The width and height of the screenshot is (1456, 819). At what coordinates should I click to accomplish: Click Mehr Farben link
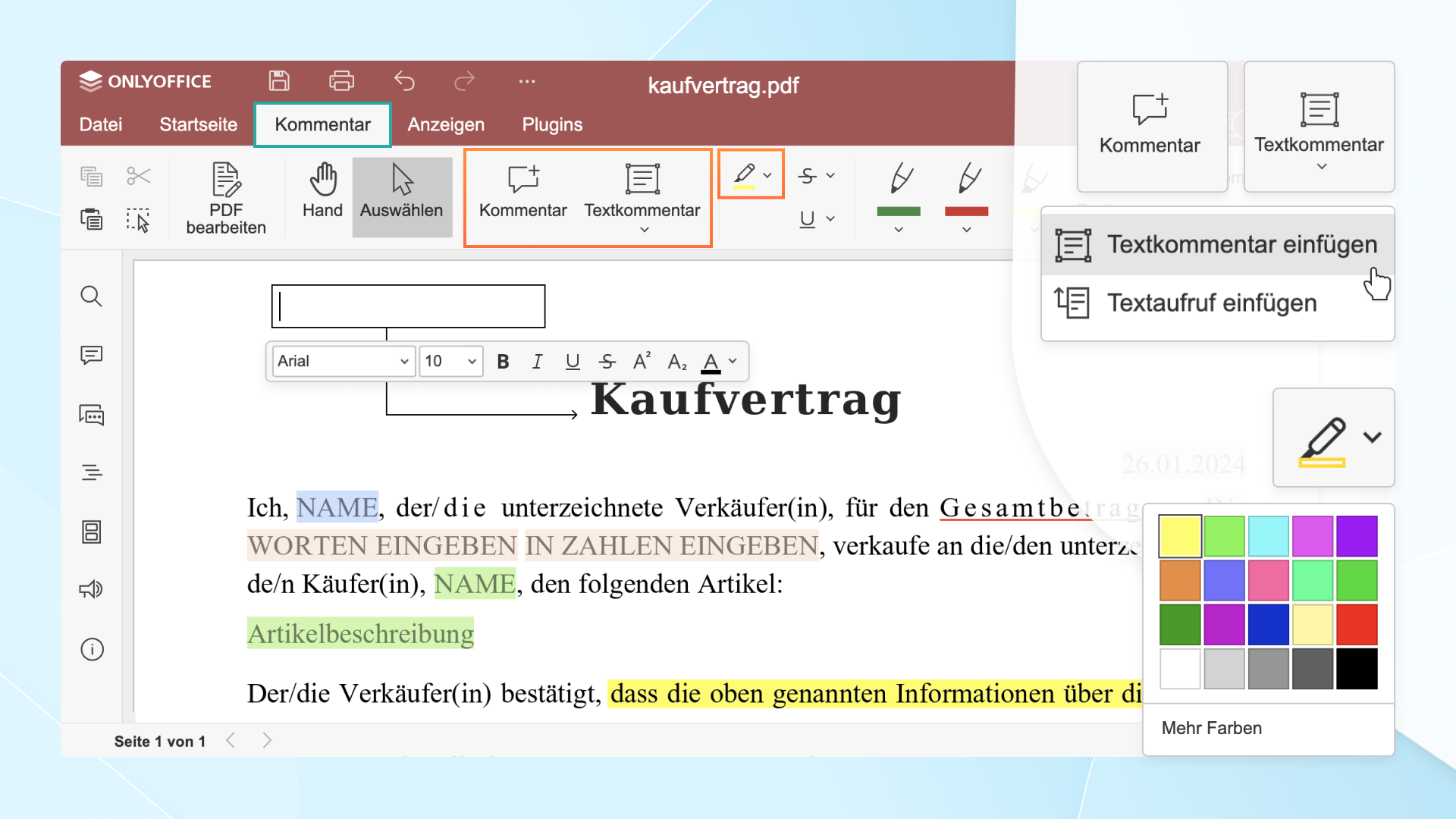pyautogui.click(x=1211, y=728)
